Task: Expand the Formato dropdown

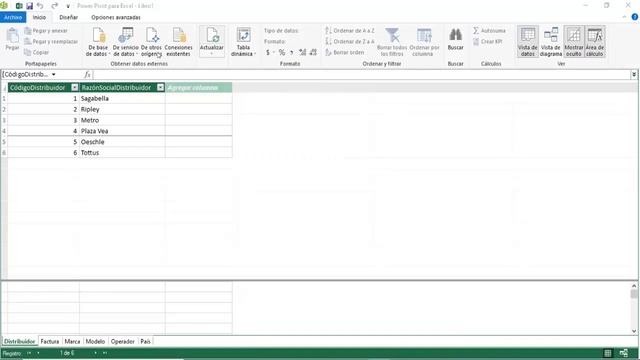Action: [x=275, y=42]
